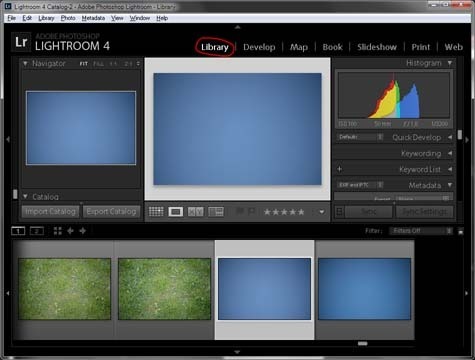Select last blue filmstrip thumbnail
This screenshot has height=360, width=475.
pyautogui.click(x=364, y=289)
